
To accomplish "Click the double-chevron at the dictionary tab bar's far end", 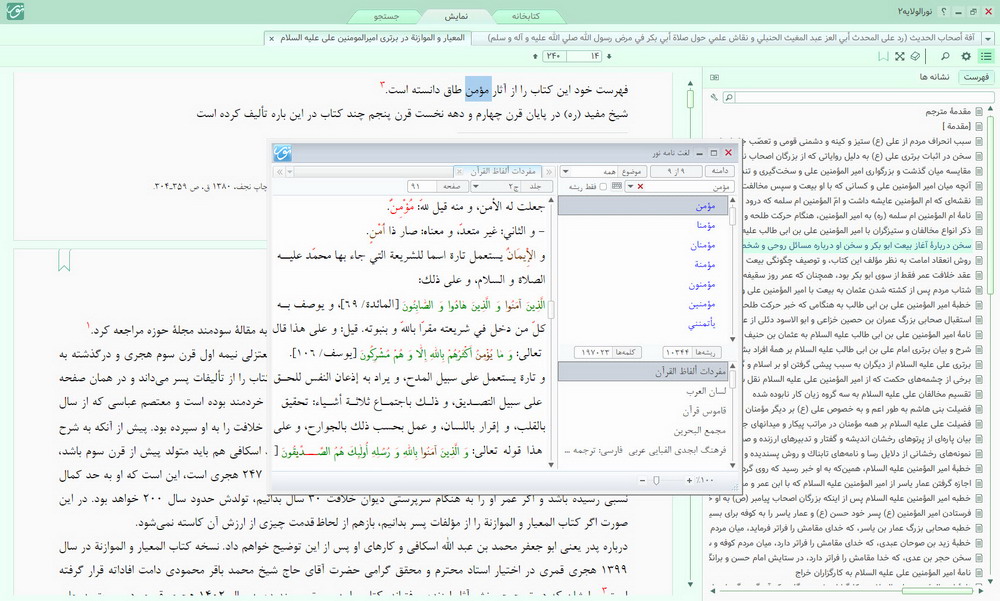I will click(x=280, y=172).
